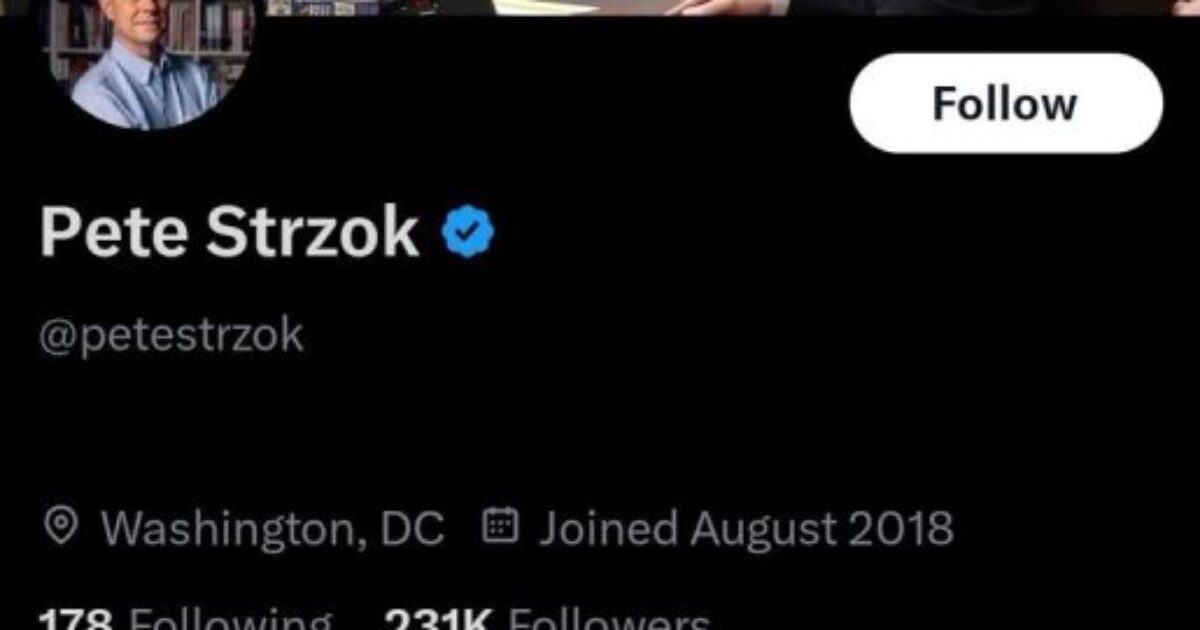Follow Pete Strzok with the Follow button
Viewport: 1200px width, 630px height.
(x=1006, y=103)
